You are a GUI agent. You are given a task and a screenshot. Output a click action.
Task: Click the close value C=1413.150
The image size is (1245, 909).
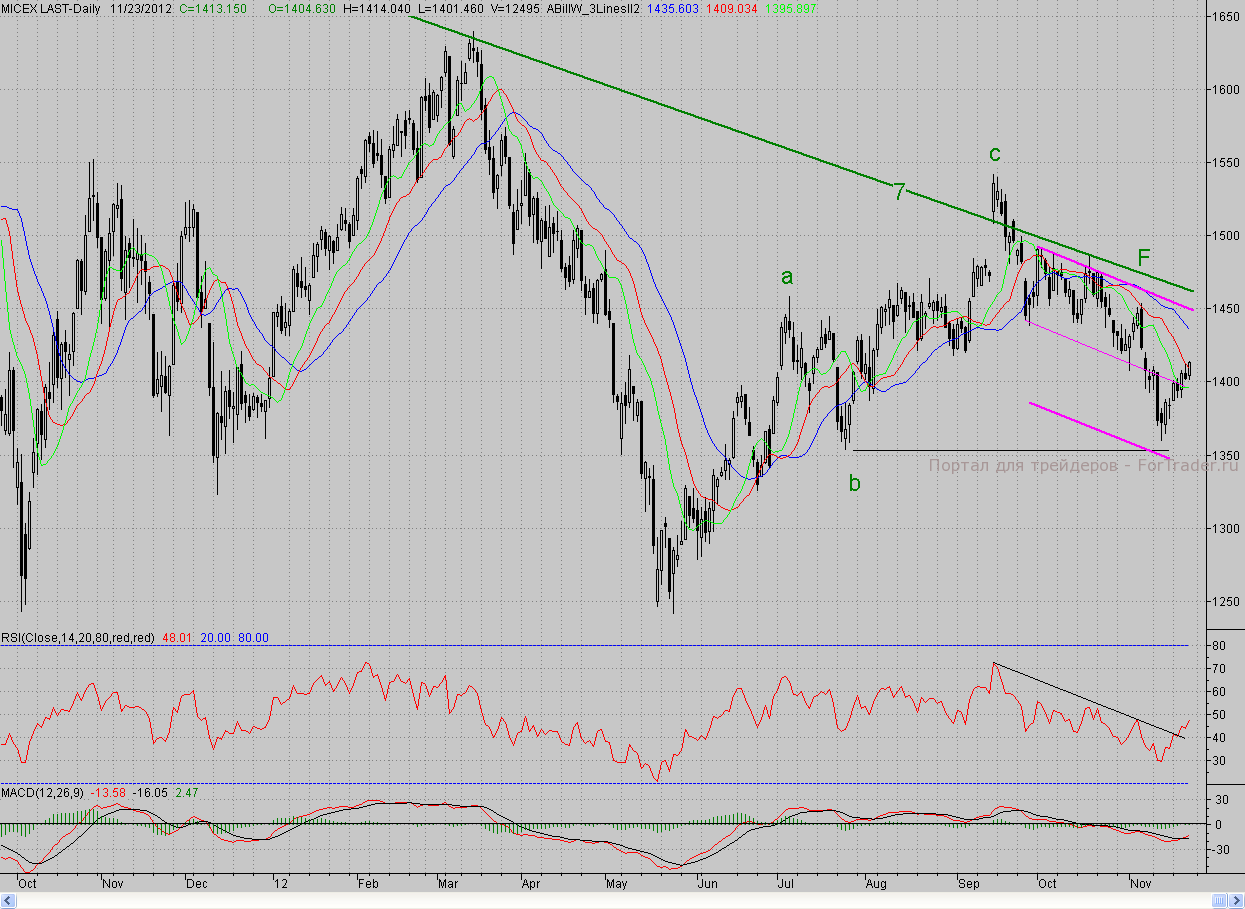pos(213,7)
